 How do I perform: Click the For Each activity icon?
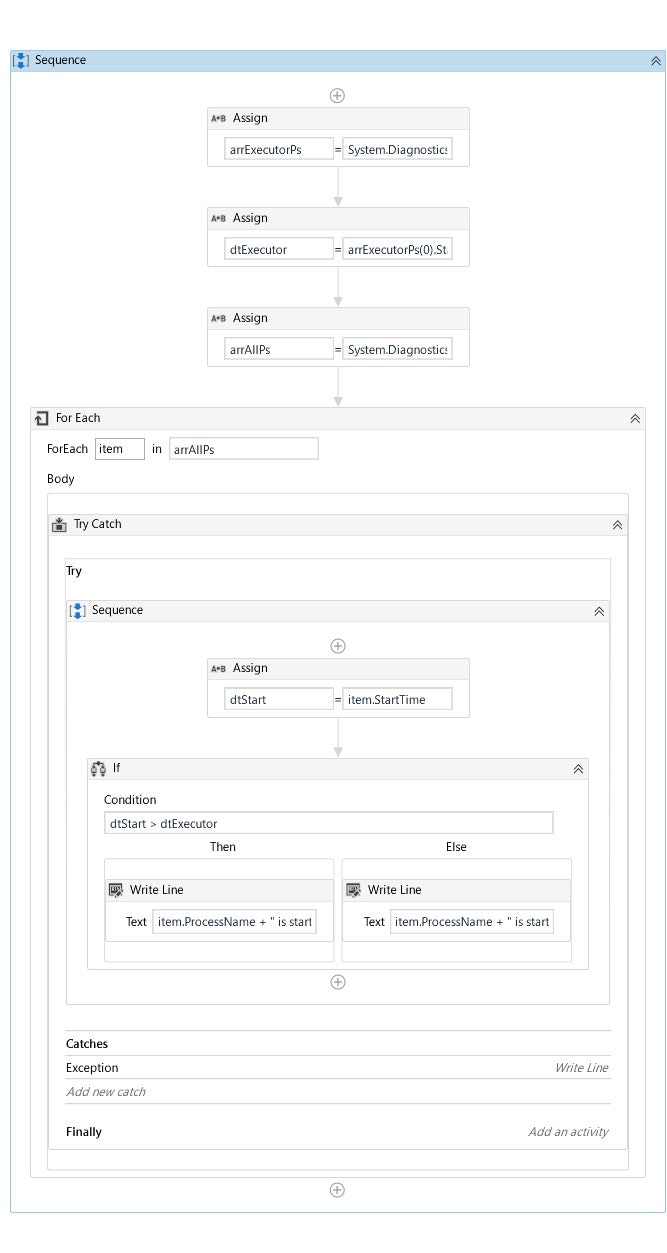41,418
